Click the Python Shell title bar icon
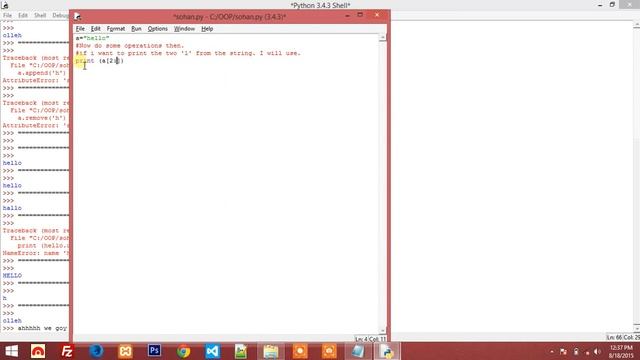 pyautogui.click(x=5, y=5)
